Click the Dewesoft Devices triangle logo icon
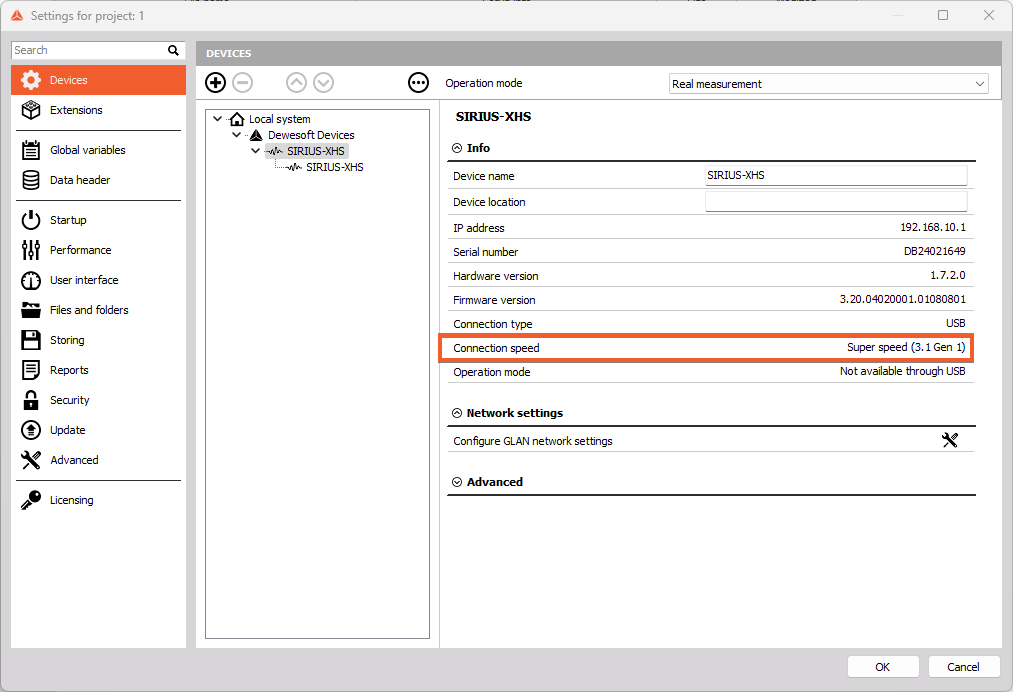This screenshot has height=692, width=1013. click(x=256, y=135)
